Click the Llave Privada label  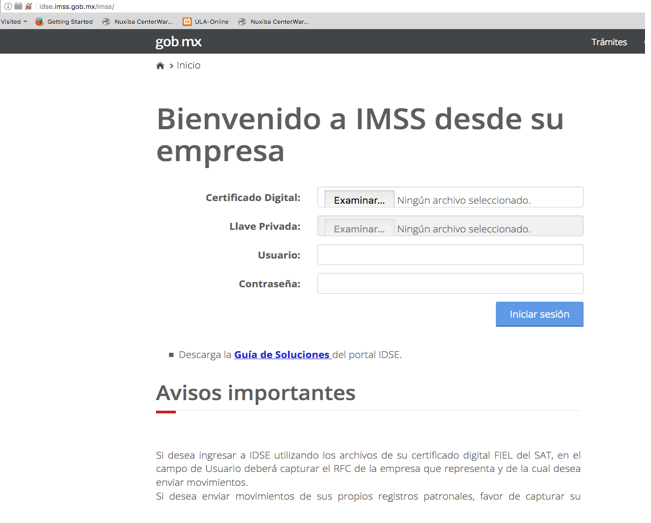pyautogui.click(x=265, y=226)
